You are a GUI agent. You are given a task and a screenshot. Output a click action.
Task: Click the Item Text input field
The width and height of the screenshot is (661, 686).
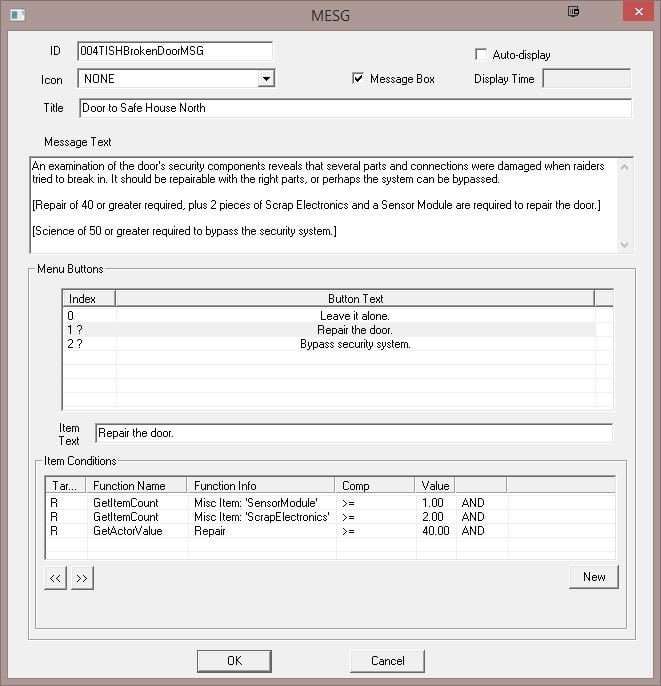(x=353, y=433)
